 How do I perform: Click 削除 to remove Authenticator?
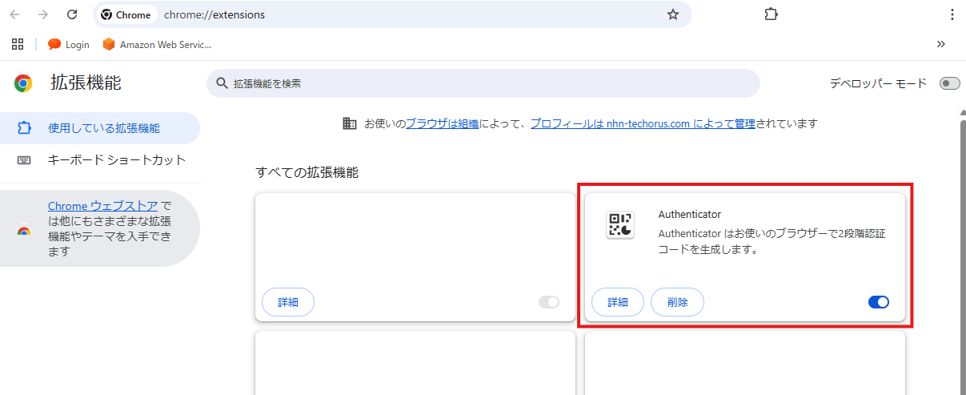(678, 302)
